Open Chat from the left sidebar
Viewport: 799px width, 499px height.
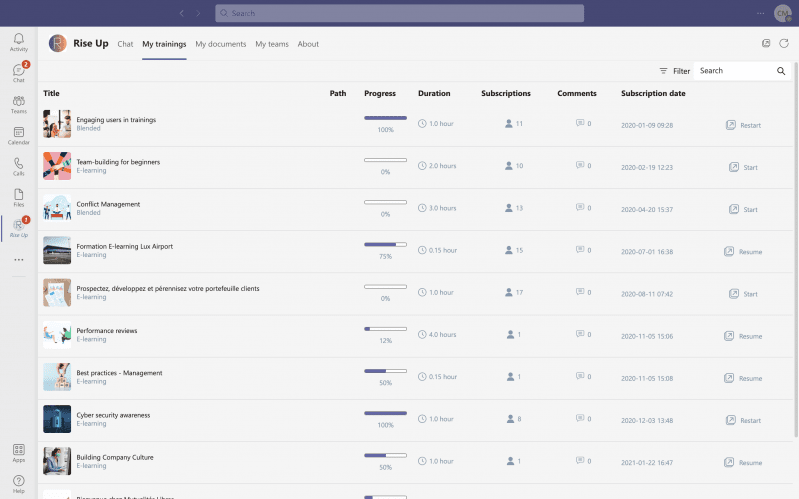click(18, 72)
